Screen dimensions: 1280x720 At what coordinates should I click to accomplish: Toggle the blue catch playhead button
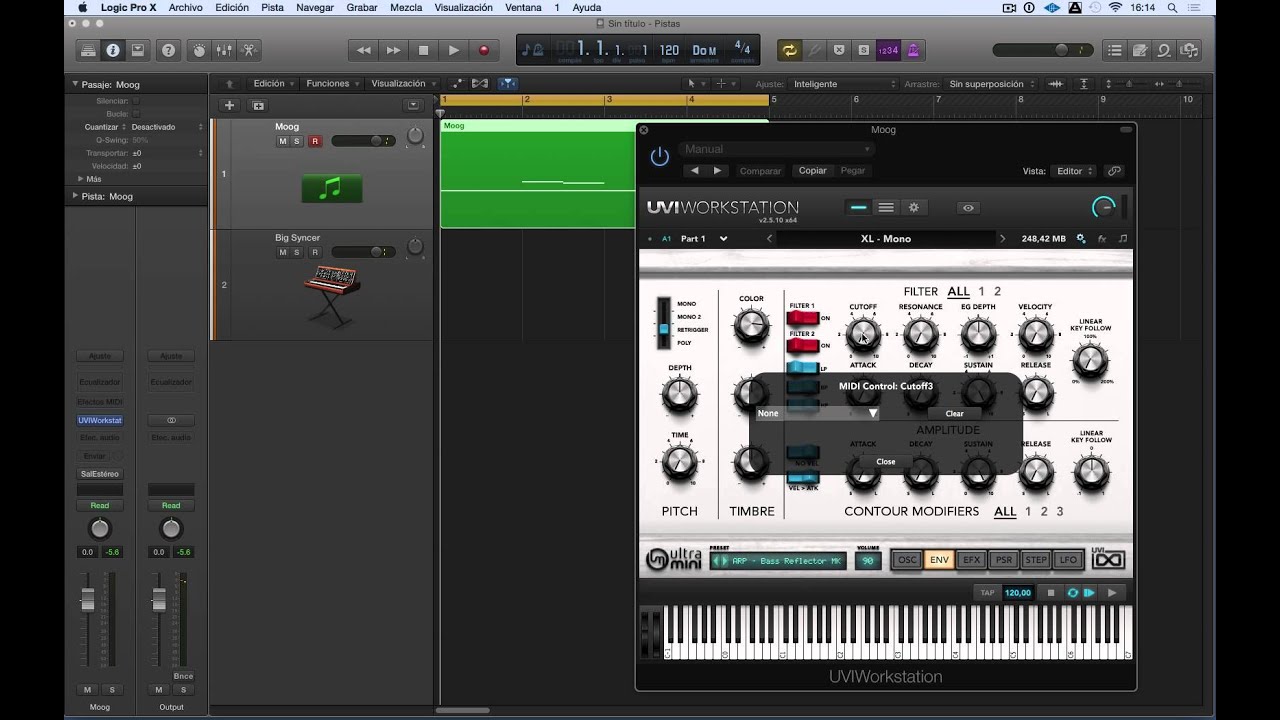[508, 84]
